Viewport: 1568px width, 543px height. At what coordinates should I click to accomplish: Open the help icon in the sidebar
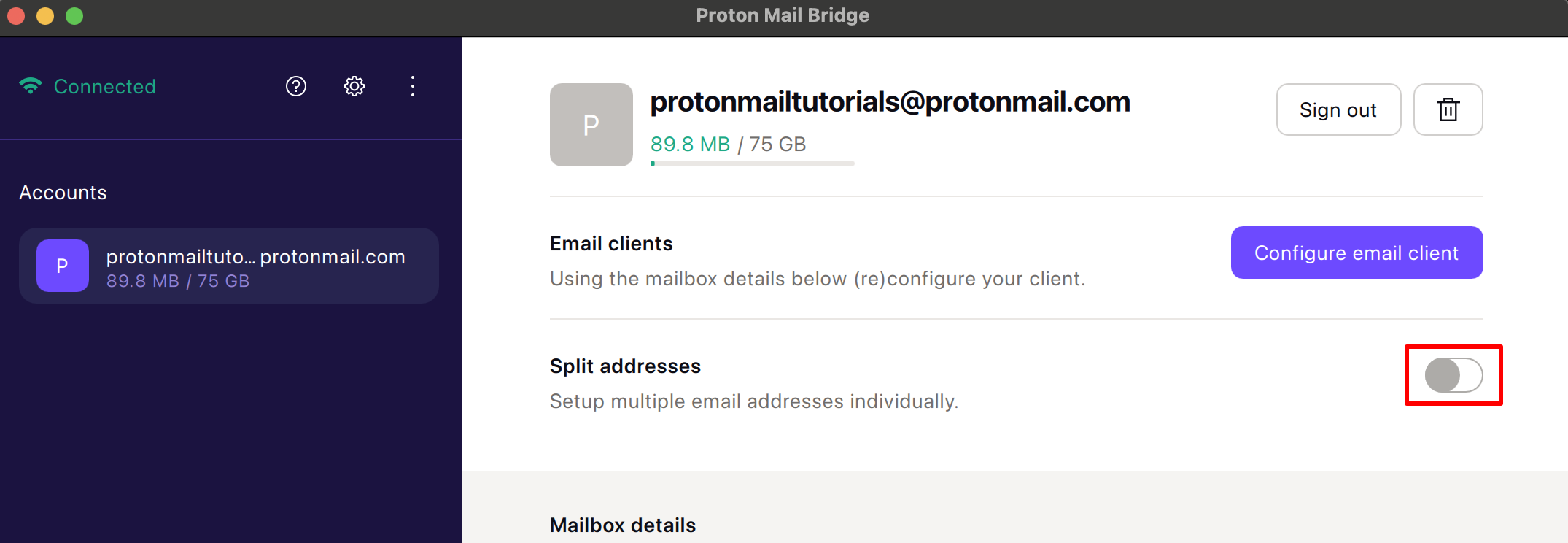click(x=295, y=86)
